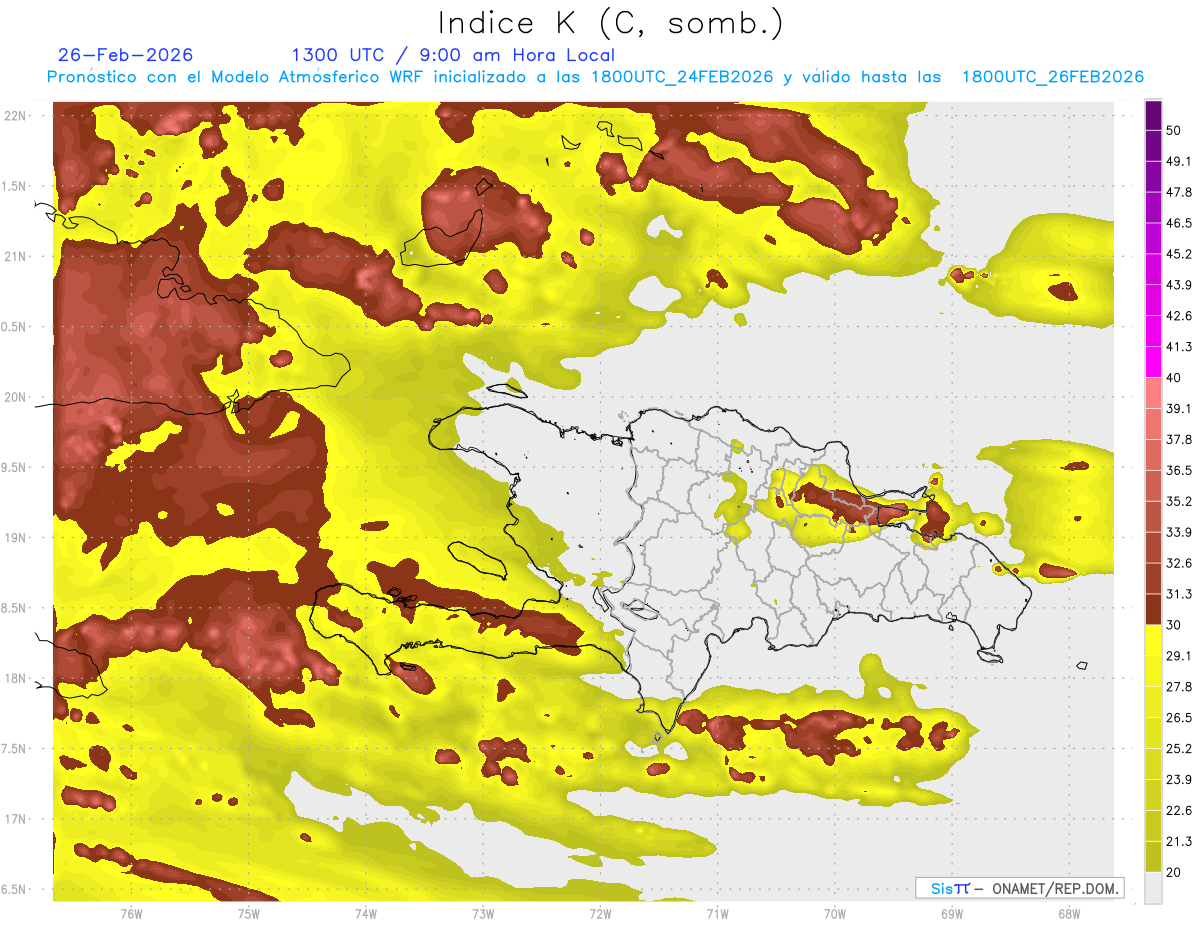Click the "76W" longitude label

(130, 913)
